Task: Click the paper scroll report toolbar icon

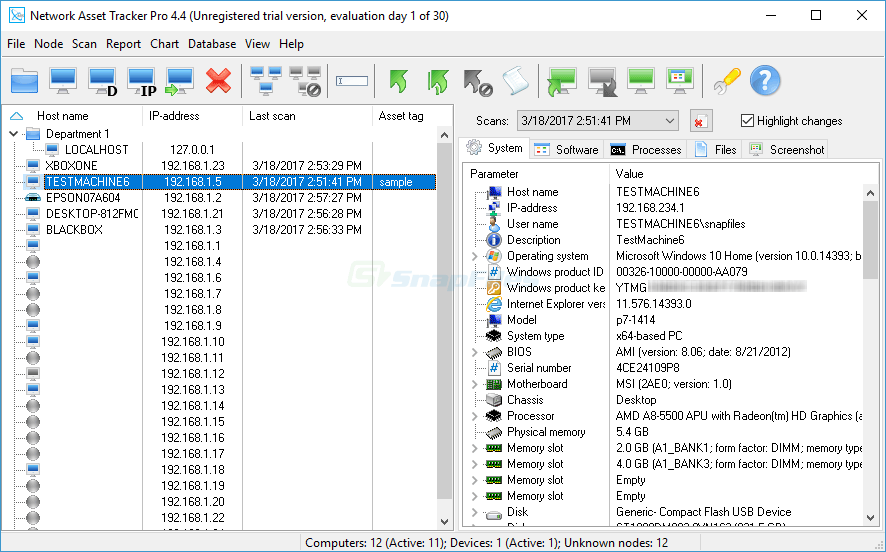Action: click(x=515, y=81)
